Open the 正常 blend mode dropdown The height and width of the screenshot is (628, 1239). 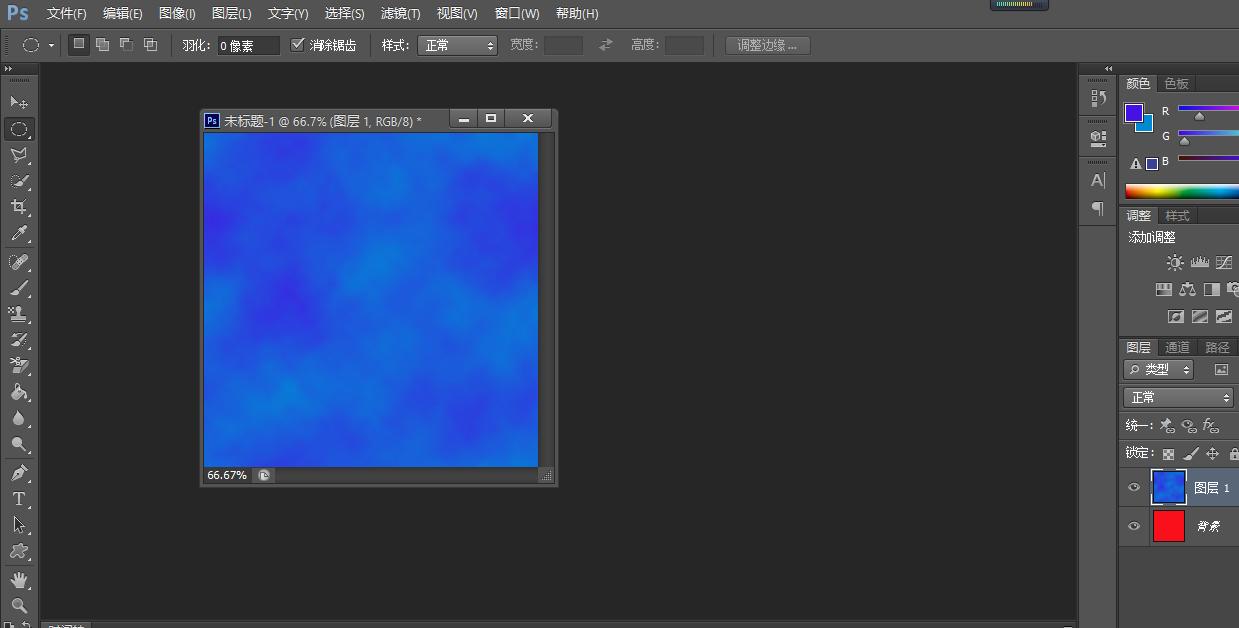click(1177, 397)
